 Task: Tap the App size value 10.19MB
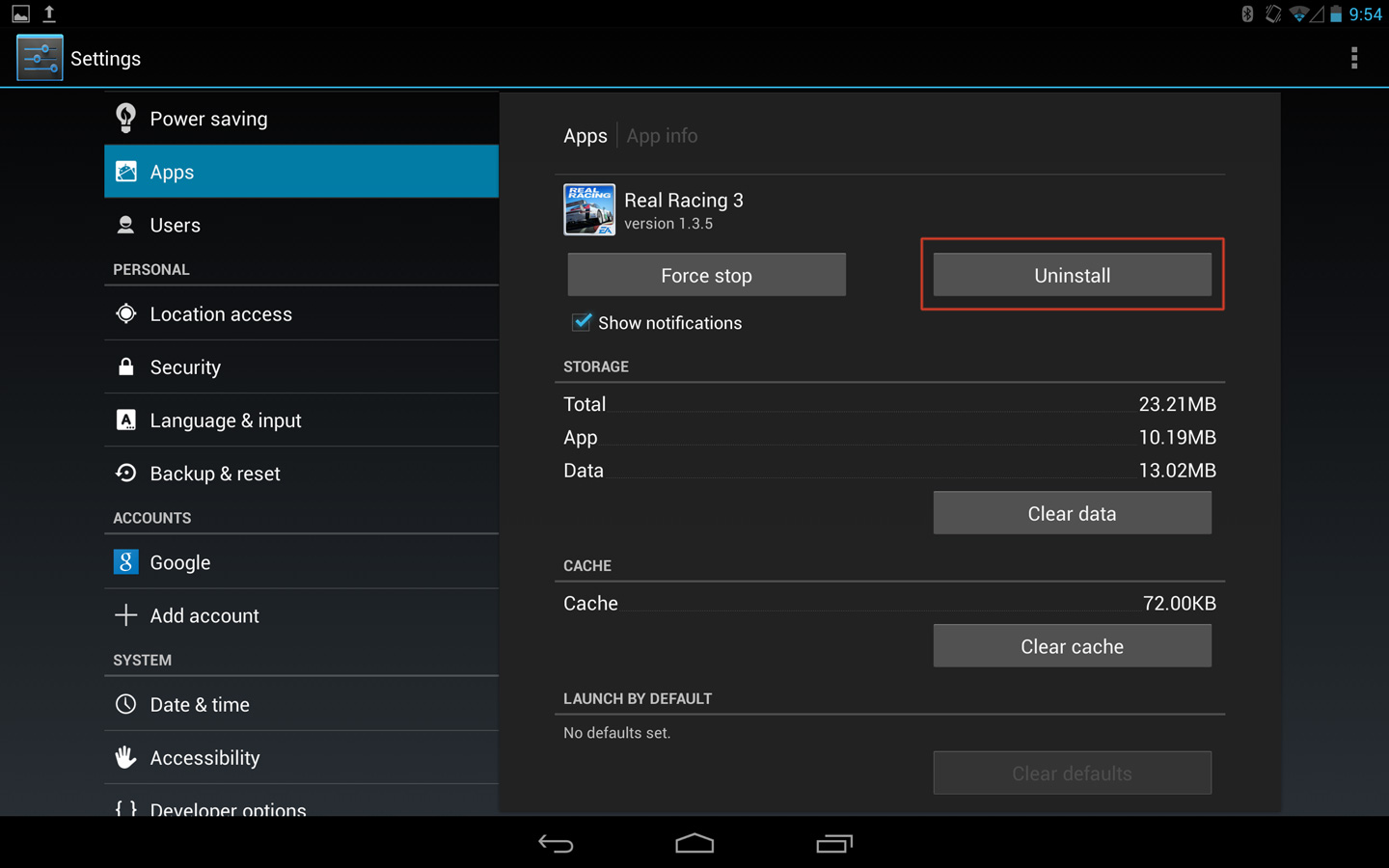1177,437
